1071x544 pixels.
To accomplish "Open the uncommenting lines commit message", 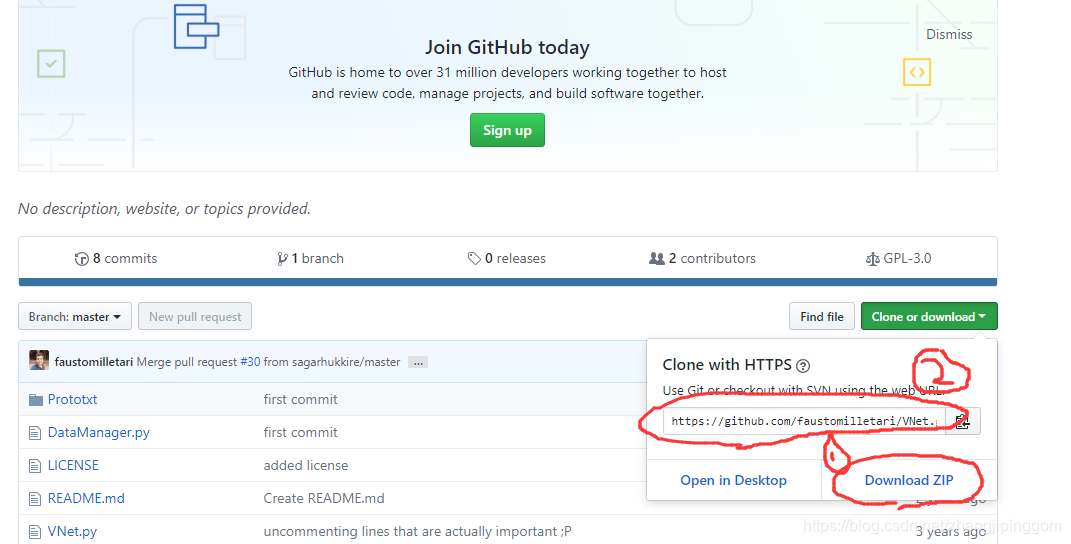I will (417, 532).
